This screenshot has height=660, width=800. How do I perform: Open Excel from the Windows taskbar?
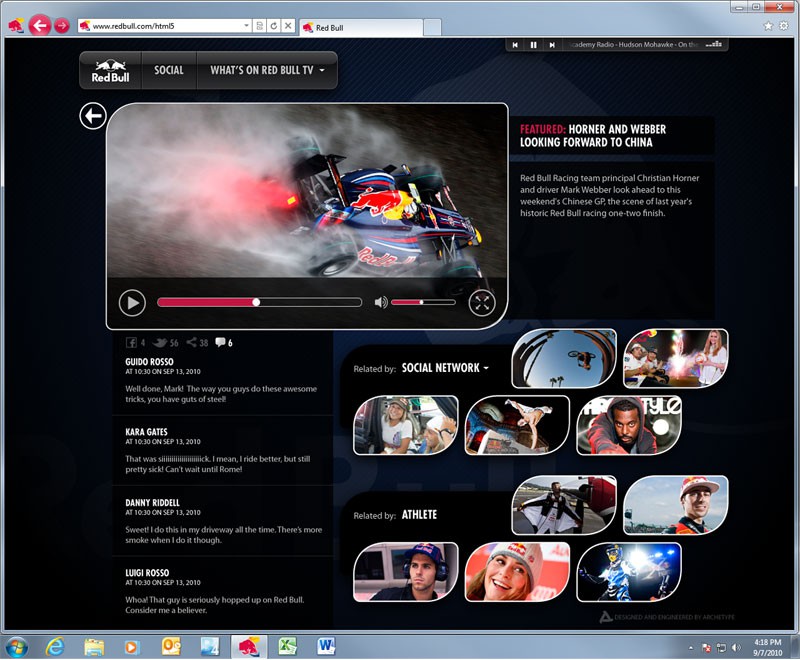coord(286,646)
